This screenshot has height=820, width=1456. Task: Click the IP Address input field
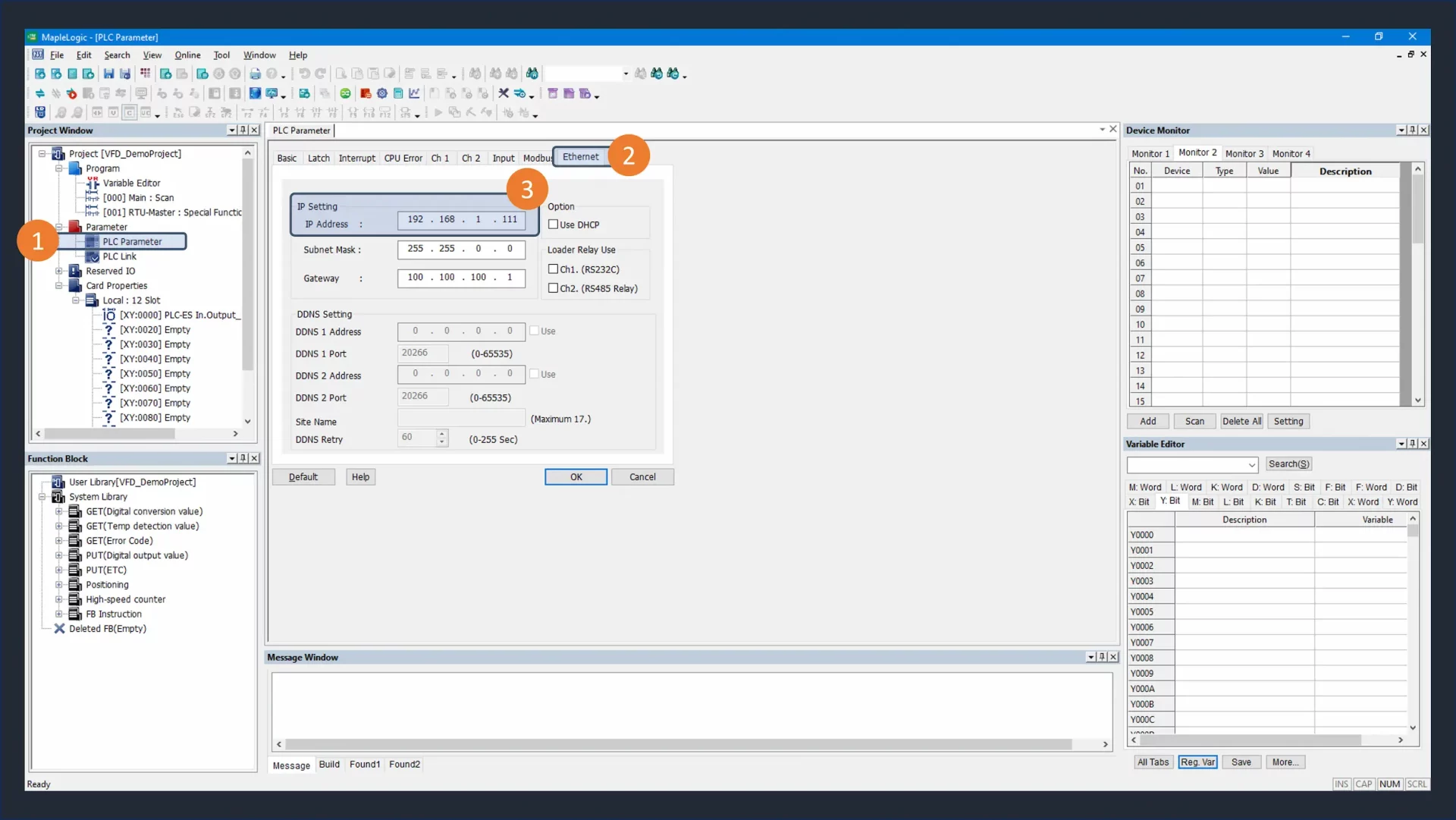[x=461, y=220]
